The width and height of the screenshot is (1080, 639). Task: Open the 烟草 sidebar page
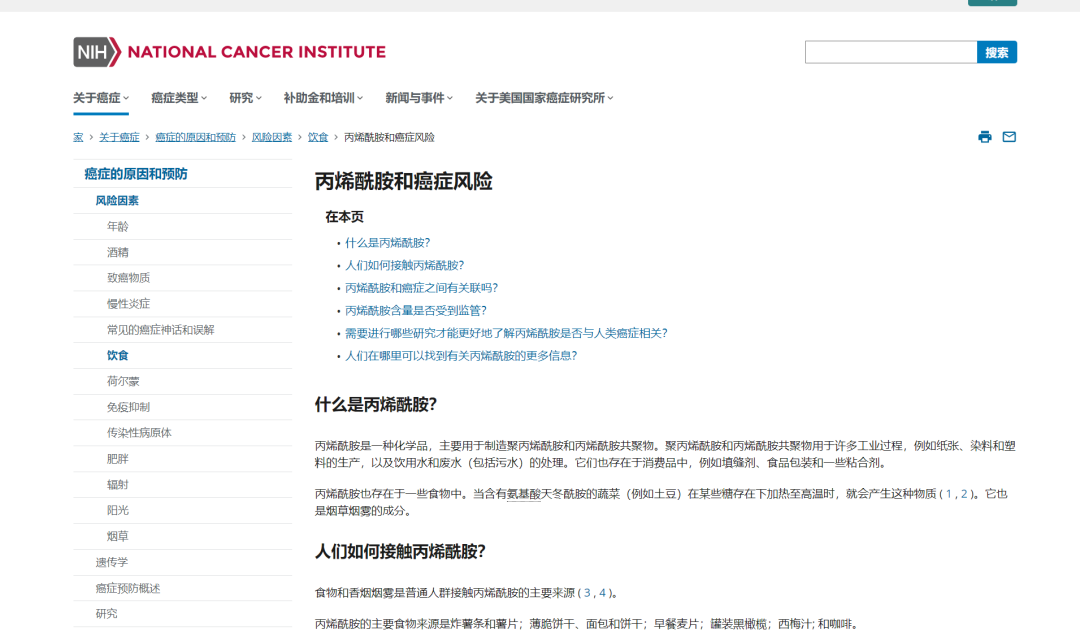[117, 535]
